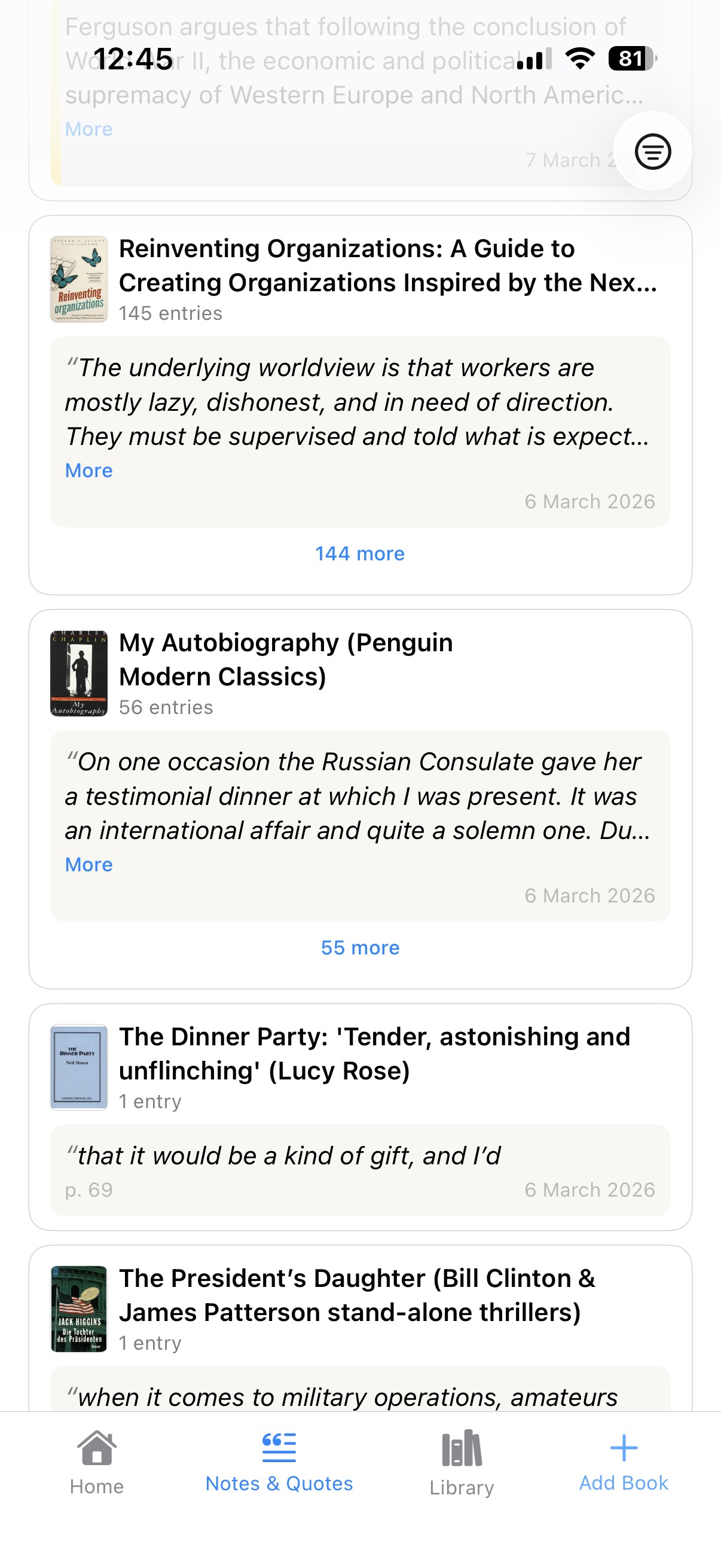This screenshot has height=1568, width=721.
Task: Tap the Home tab icon
Action: (x=97, y=1447)
